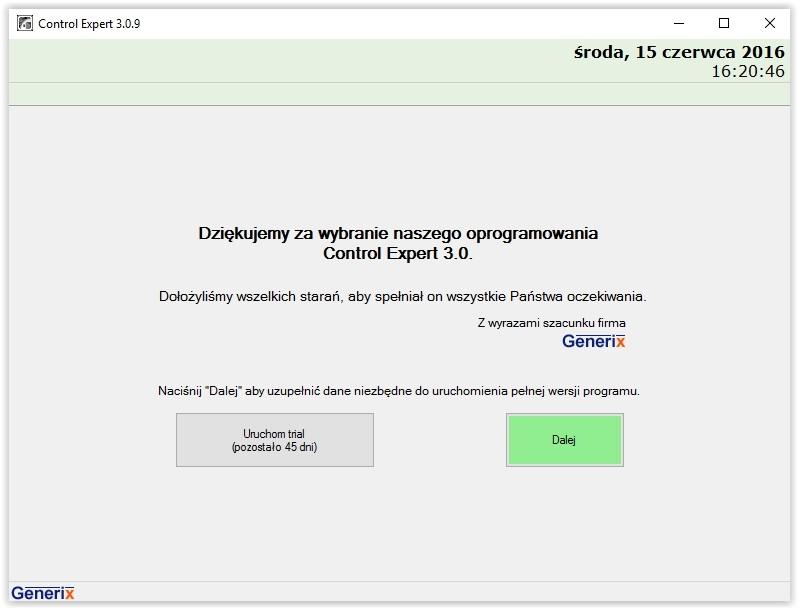This screenshot has height=609, width=798.
Task: Maximize the Control Expert window
Action: [724, 23]
